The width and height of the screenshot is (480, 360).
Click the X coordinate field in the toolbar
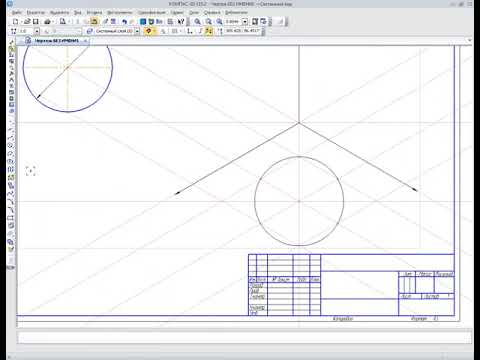pyautogui.click(x=234, y=31)
